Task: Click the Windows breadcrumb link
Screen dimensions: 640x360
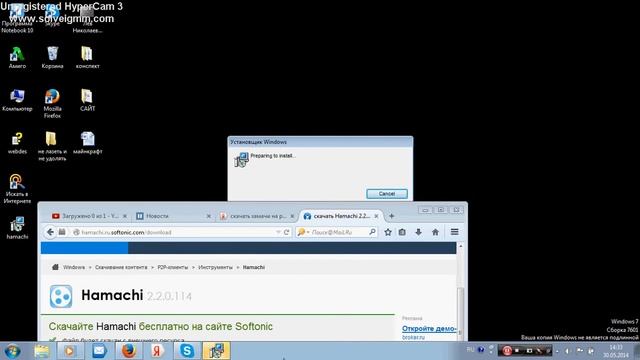Action: pyautogui.click(x=74, y=267)
